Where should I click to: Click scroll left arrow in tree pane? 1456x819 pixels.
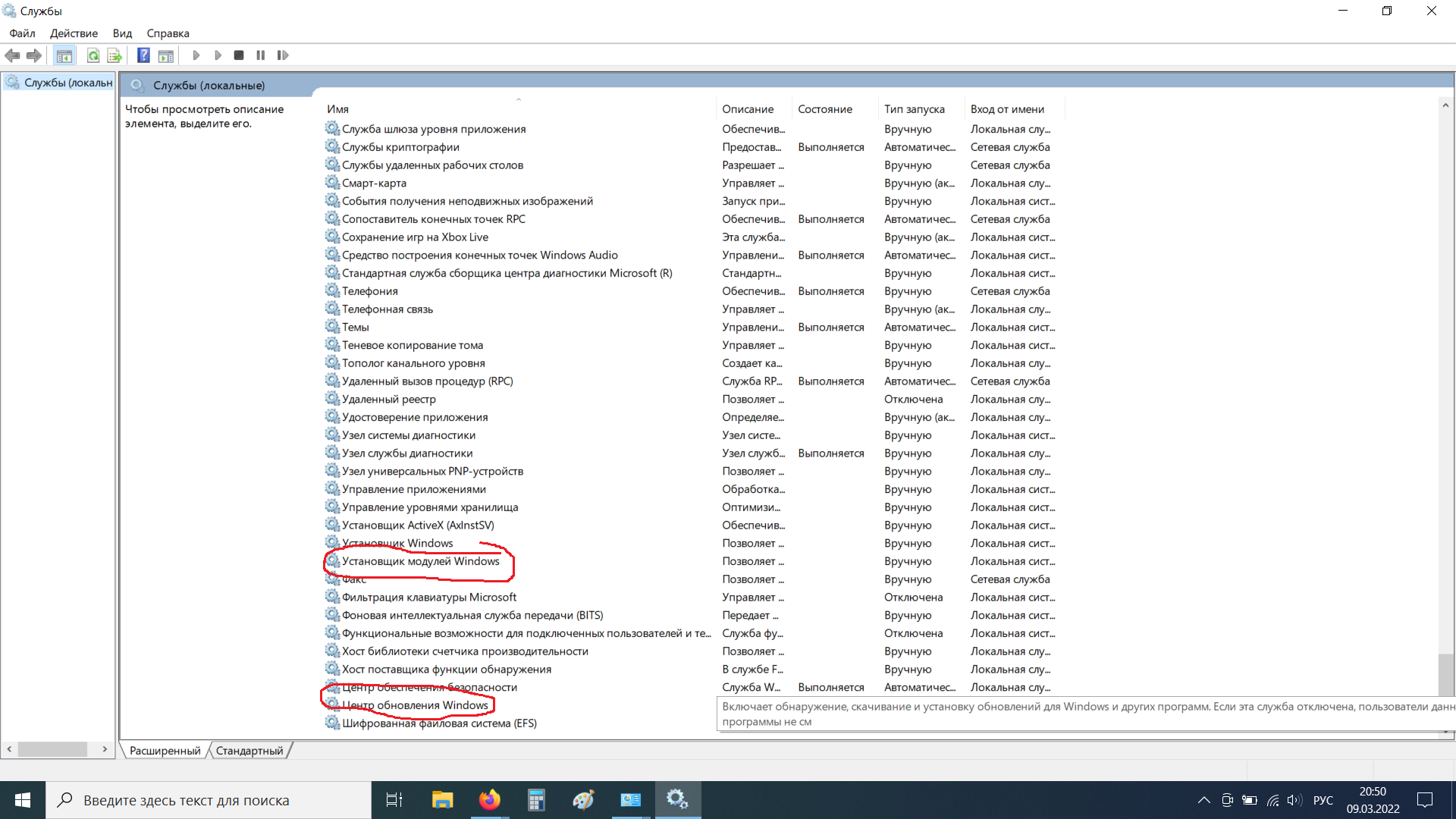pos(9,749)
